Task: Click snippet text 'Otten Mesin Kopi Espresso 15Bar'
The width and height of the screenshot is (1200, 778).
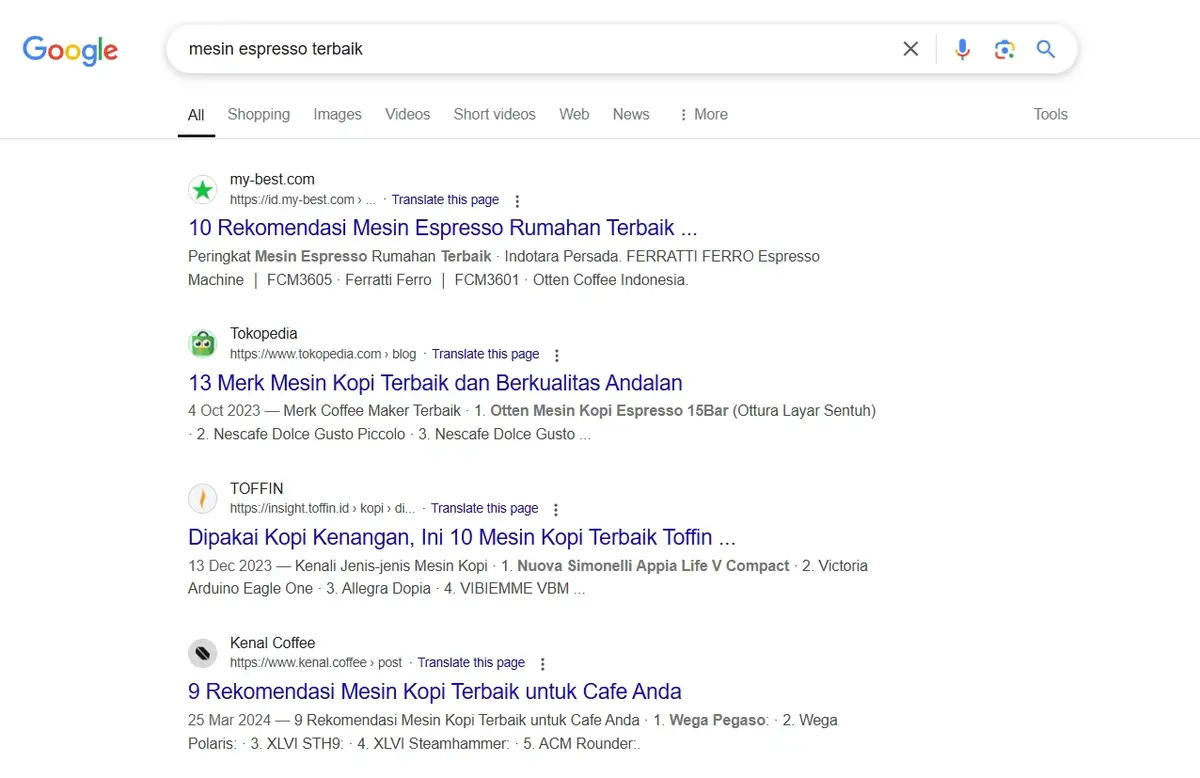Action: 610,411
